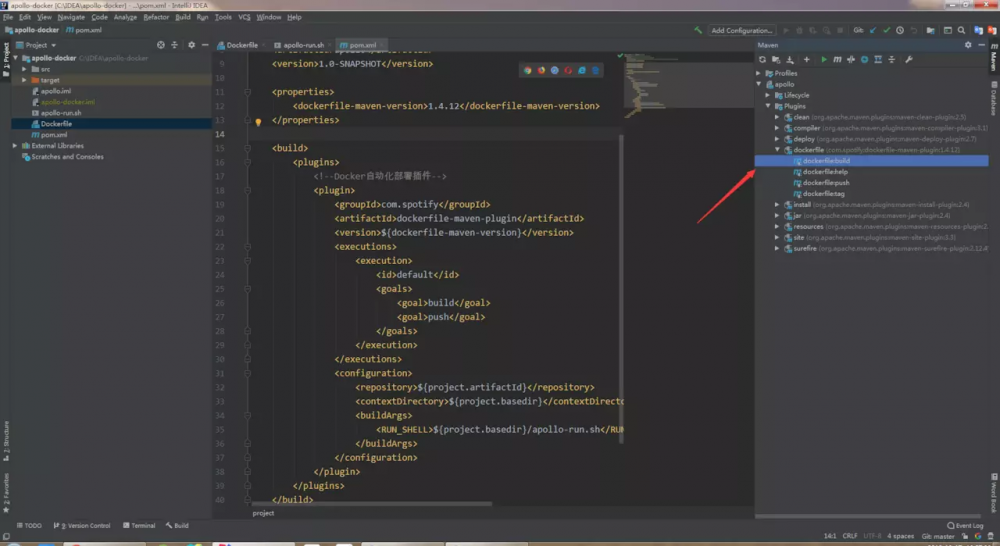Select dockerfile:push goal in Maven tree

(x=826, y=183)
